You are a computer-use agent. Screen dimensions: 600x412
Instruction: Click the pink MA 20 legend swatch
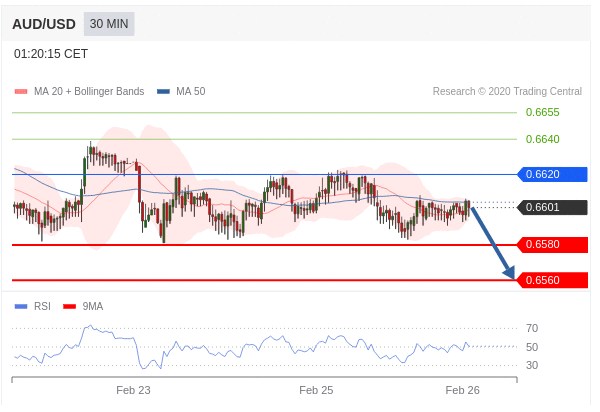[21, 91]
